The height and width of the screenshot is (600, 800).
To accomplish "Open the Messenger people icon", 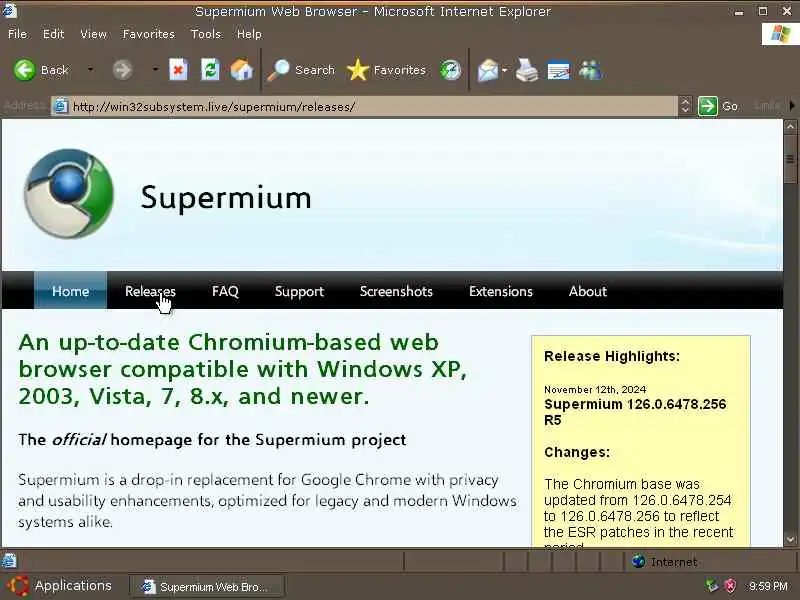I will point(590,70).
